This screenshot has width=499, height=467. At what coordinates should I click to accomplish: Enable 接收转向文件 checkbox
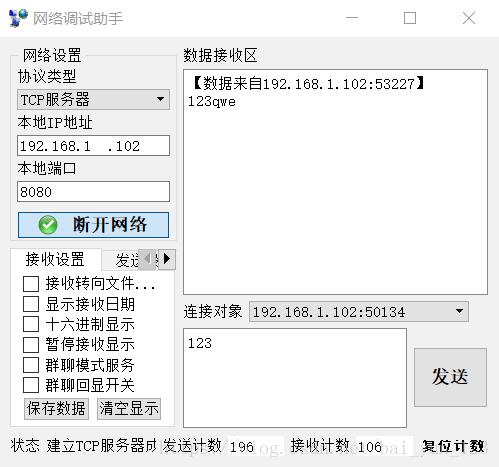click(31, 284)
